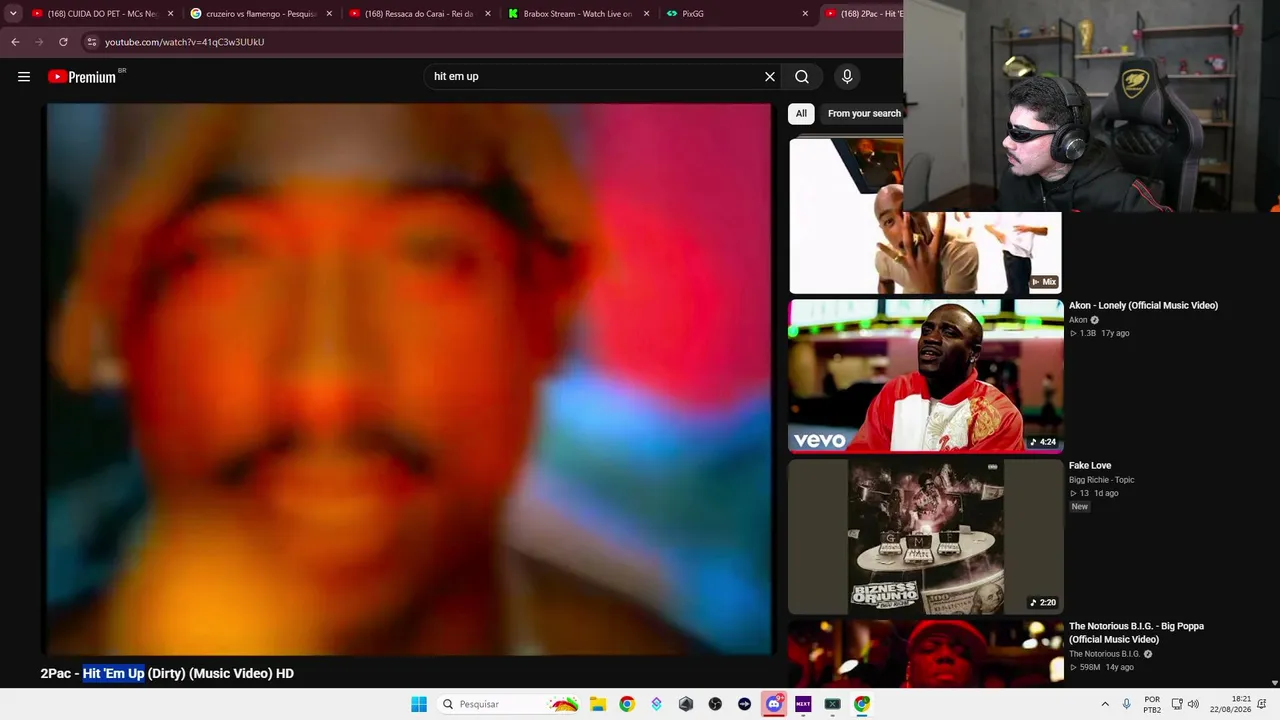Reload the current YouTube page

click(63, 42)
